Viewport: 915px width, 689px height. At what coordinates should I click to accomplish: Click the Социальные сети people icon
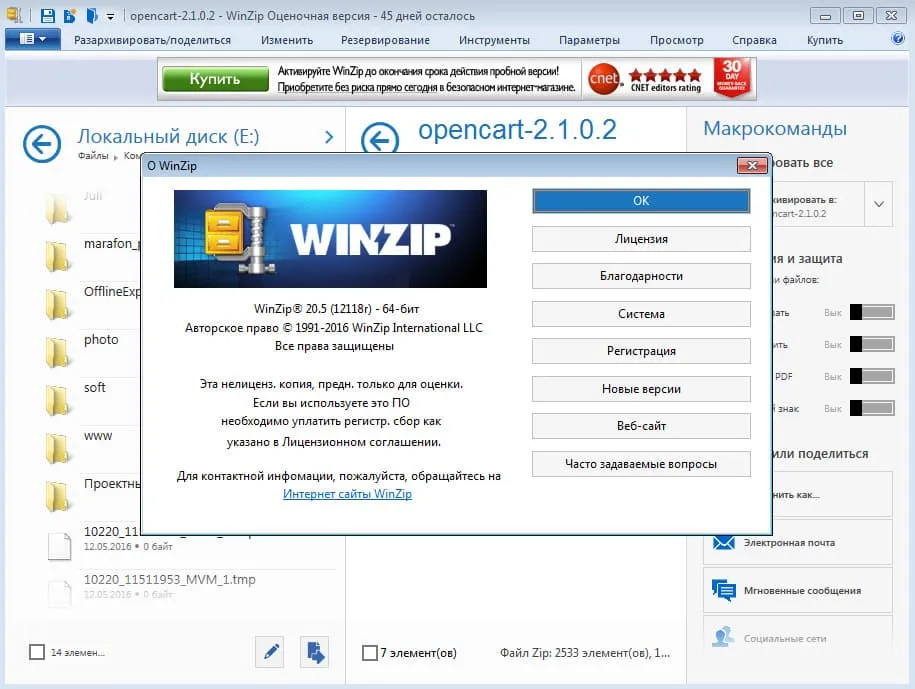click(723, 636)
